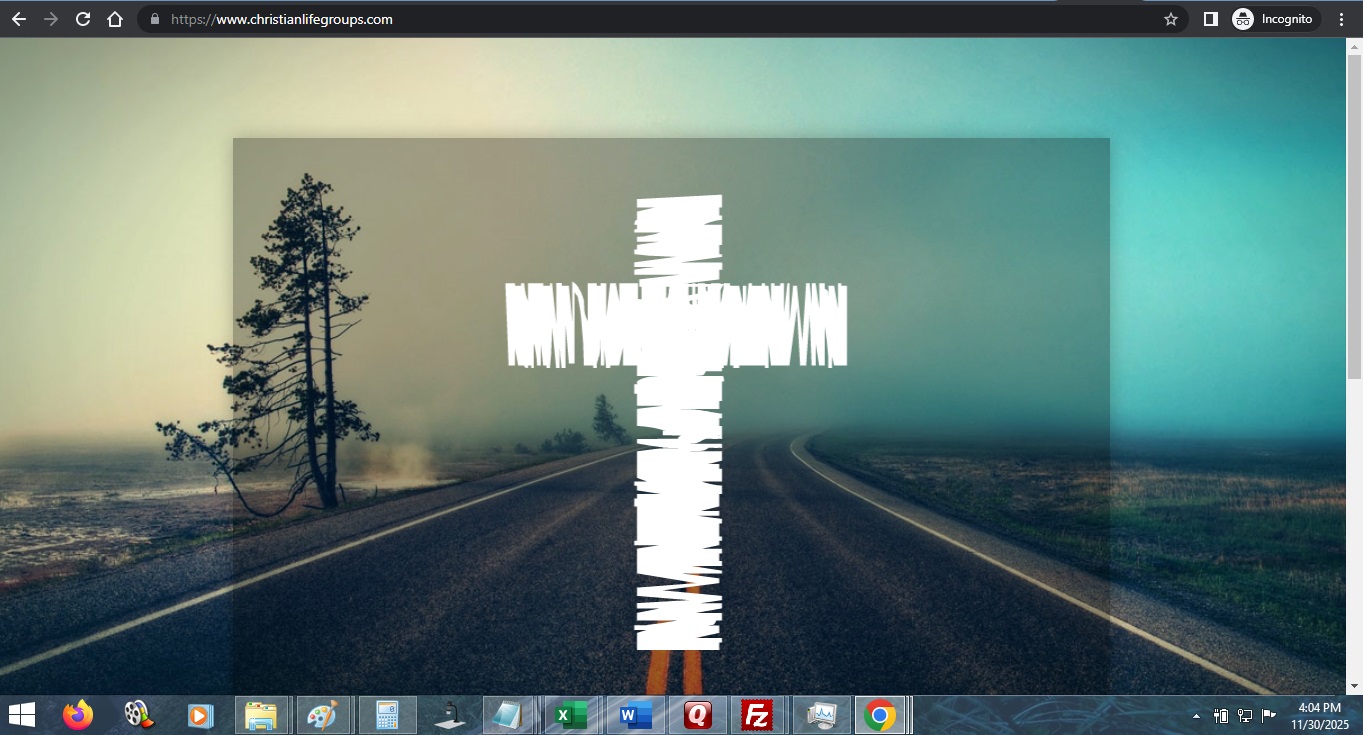Click the browser back arrow

click(x=19, y=19)
